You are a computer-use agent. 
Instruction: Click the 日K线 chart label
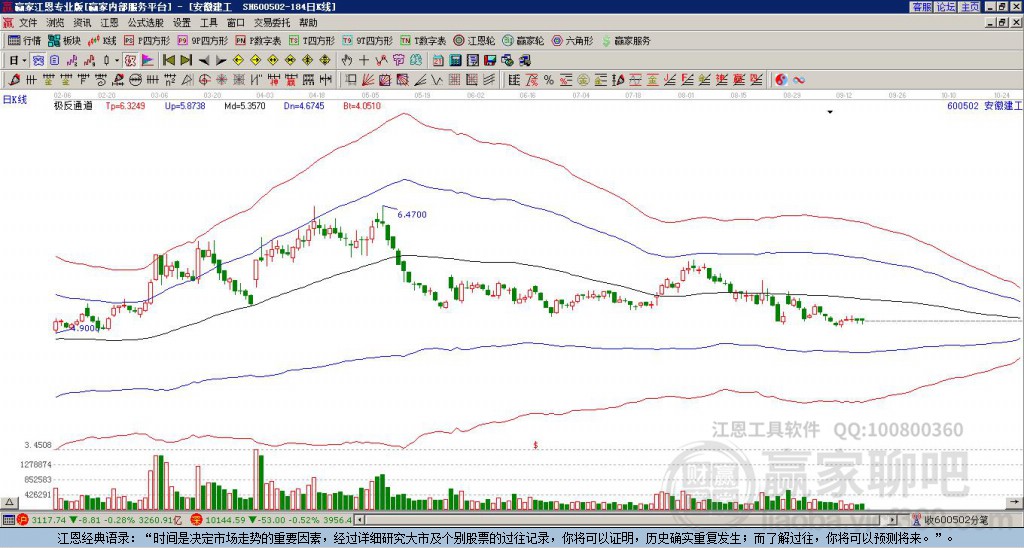point(15,100)
